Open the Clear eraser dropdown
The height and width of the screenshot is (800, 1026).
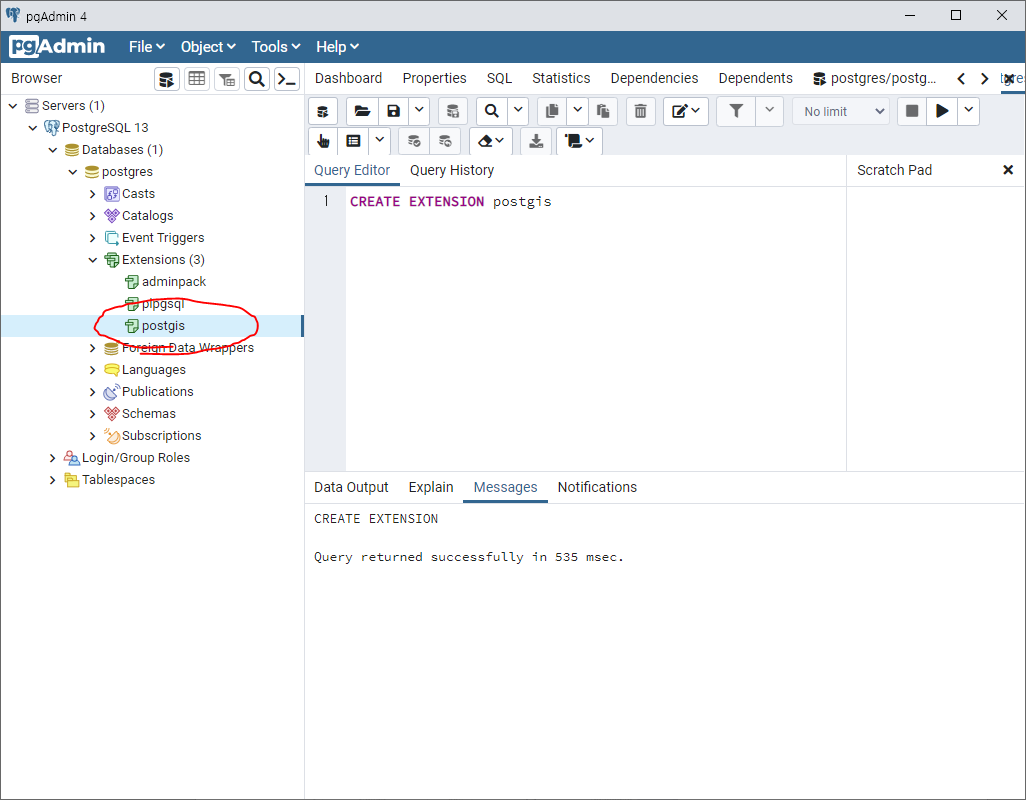pos(491,141)
